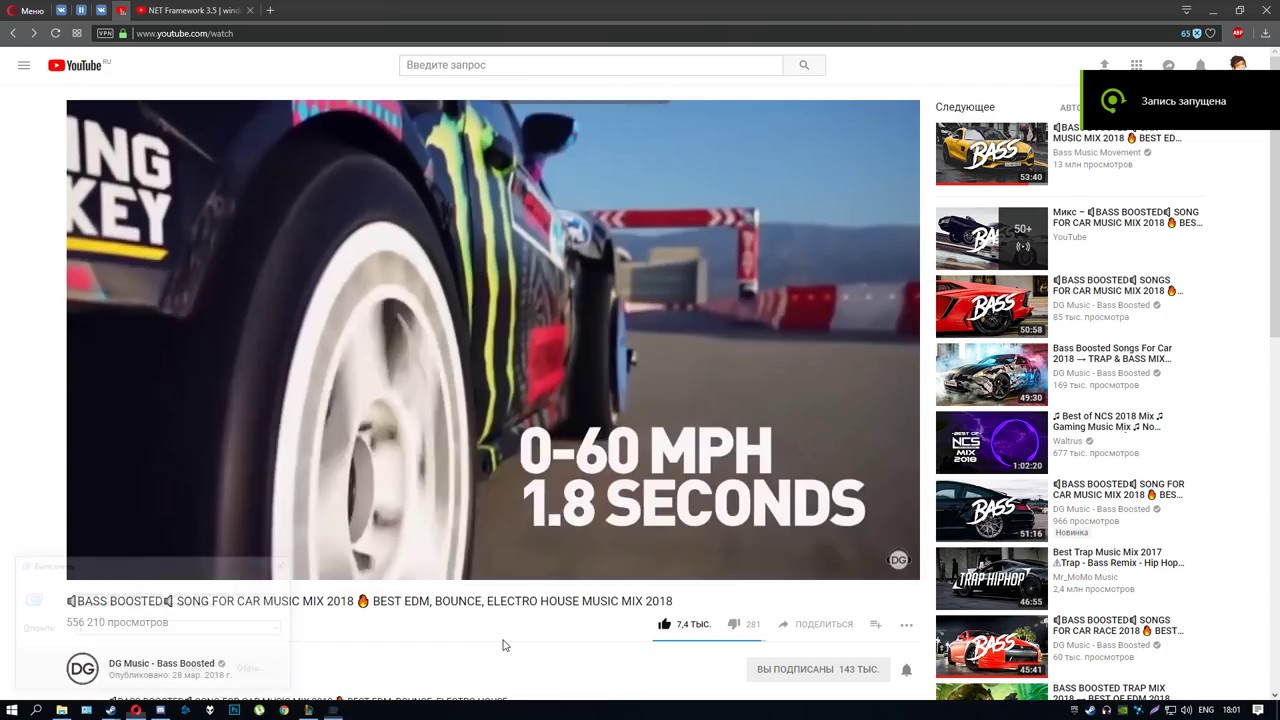Open the Mr_MoMo Music channel name
Image resolution: width=1280 pixels, height=720 pixels.
coord(1085,577)
